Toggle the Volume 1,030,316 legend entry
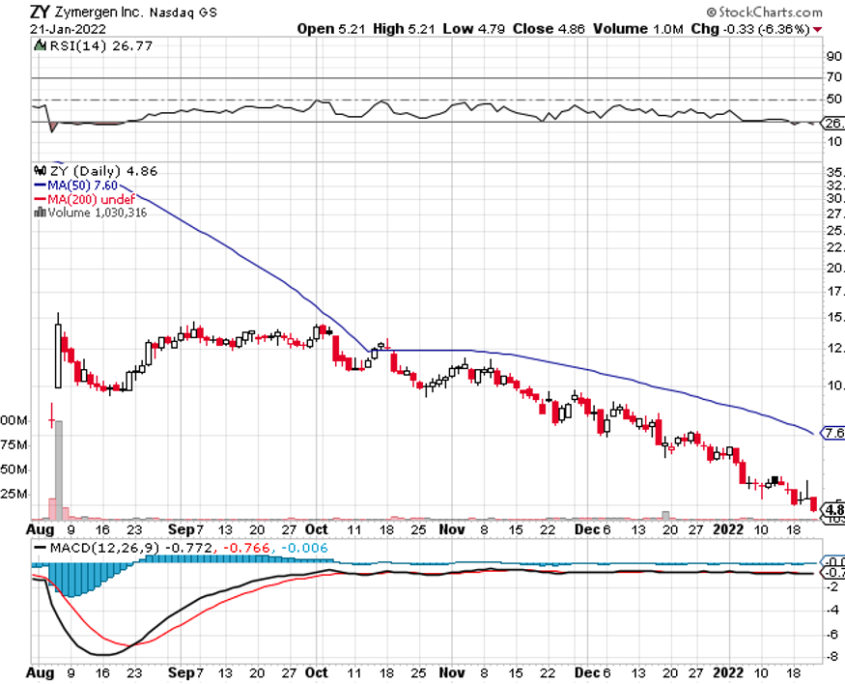Viewport: 845px width, 684px height. click(x=97, y=212)
